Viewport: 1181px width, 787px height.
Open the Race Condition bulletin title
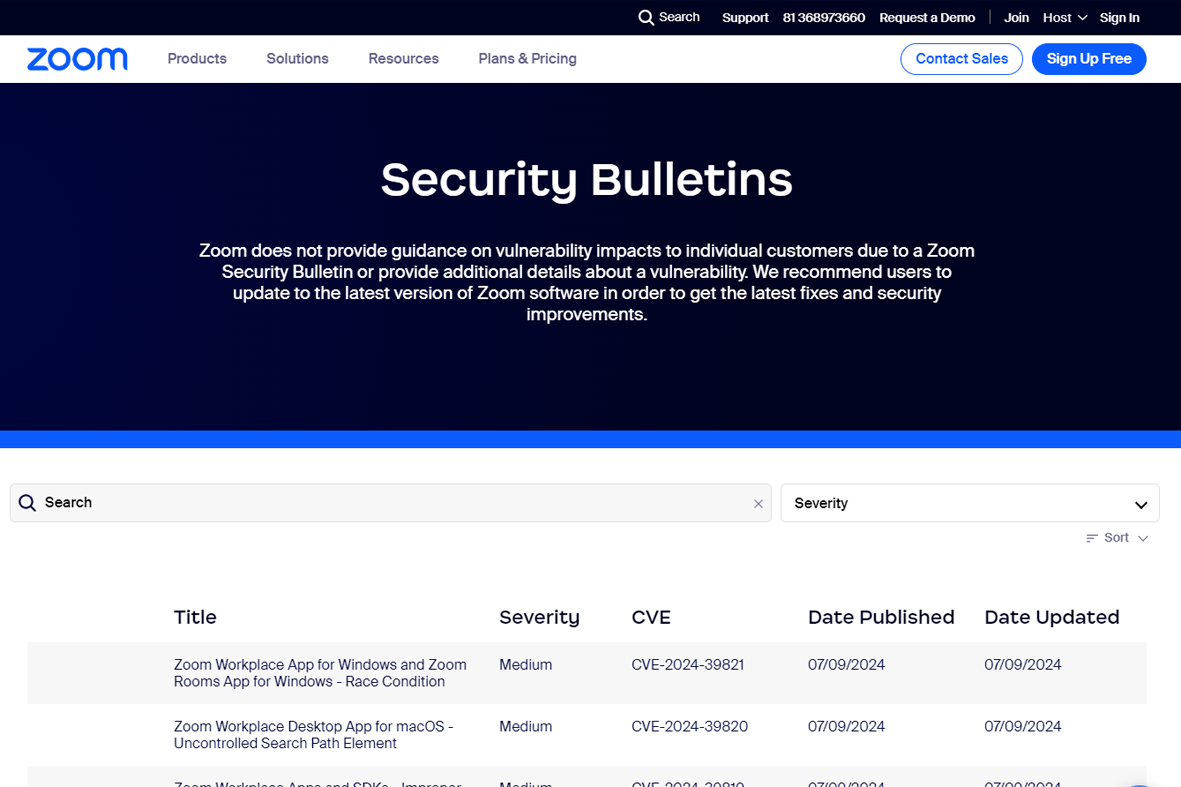320,673
